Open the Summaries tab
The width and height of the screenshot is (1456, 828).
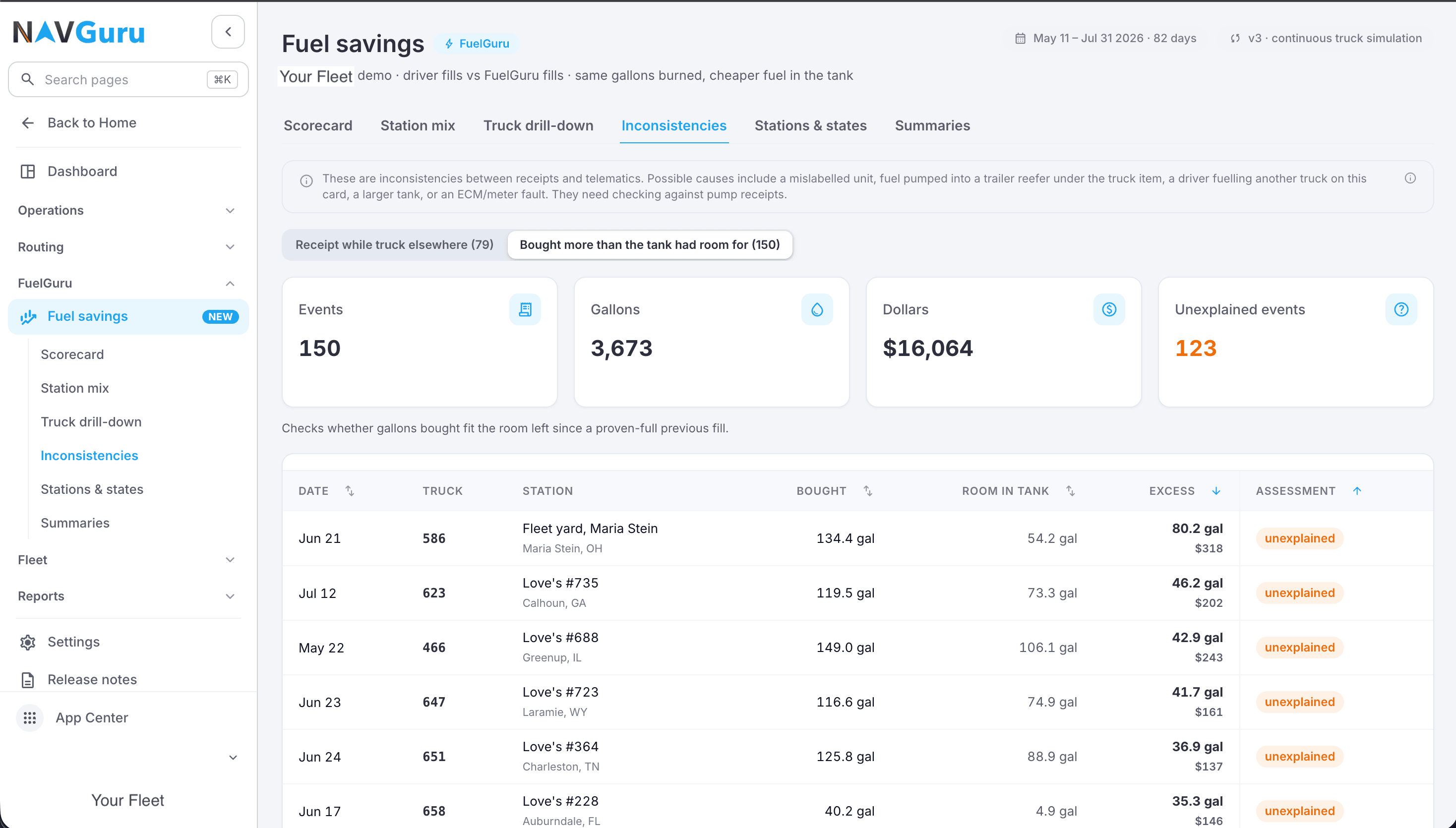(933, 125)
